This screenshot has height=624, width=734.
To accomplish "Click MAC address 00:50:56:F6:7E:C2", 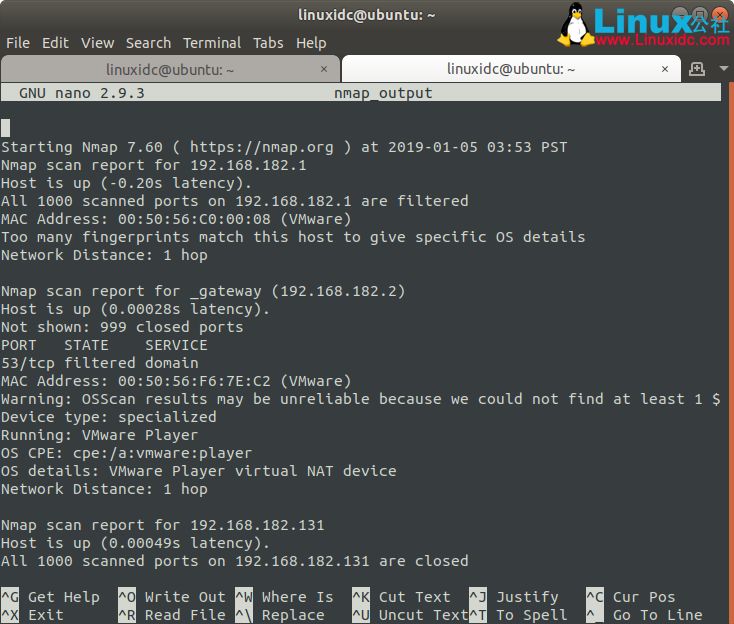I will point(194,381).
